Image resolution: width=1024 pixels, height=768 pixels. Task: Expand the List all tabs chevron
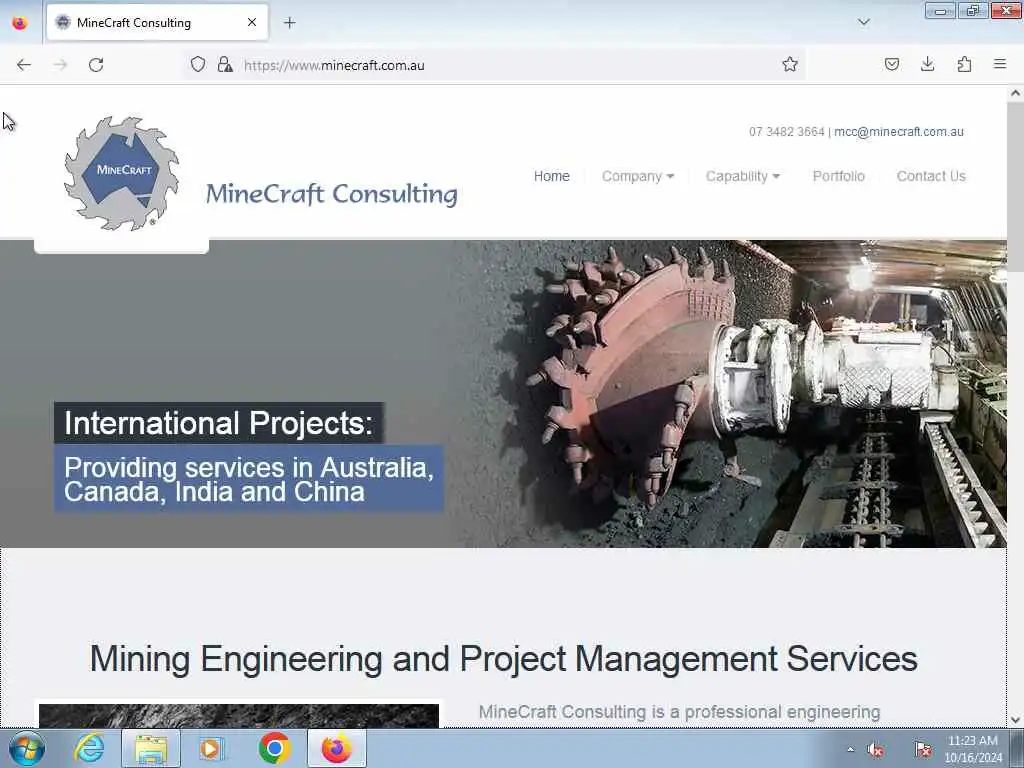click(863, 22)
